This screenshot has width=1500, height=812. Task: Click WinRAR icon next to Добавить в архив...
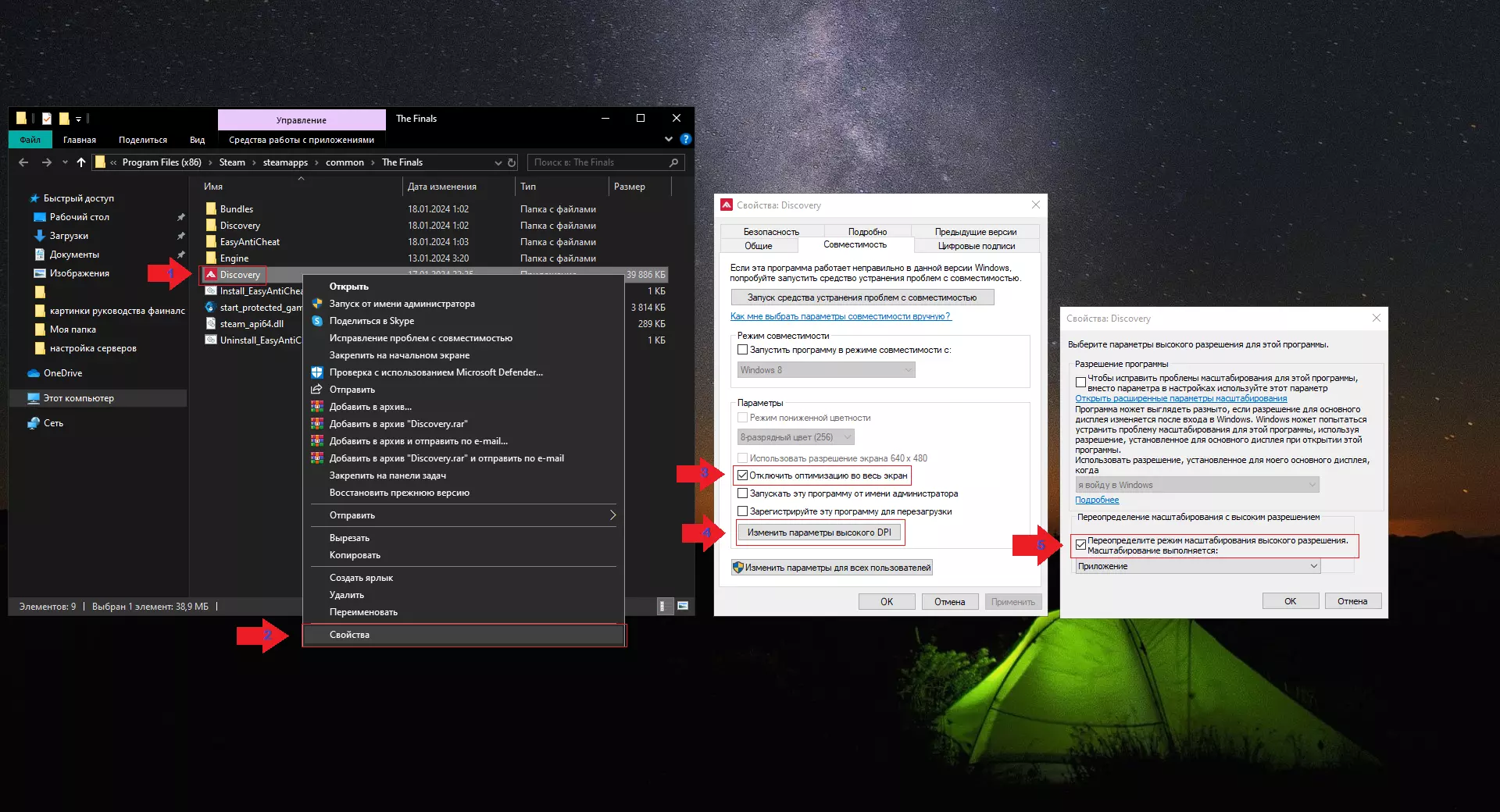pyautogui.click(x=317, y=406)
